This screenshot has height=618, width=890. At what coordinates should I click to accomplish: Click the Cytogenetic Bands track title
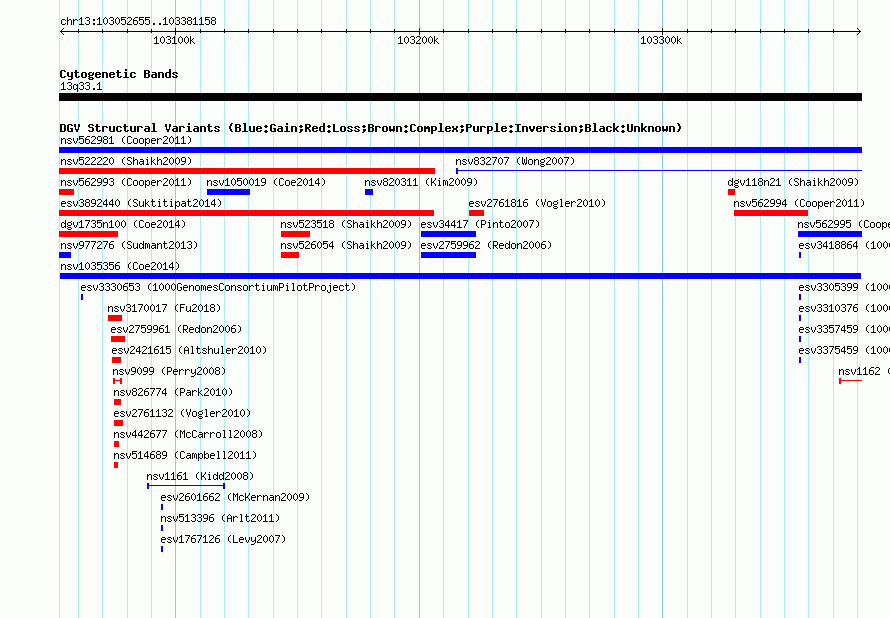point(119,74)
